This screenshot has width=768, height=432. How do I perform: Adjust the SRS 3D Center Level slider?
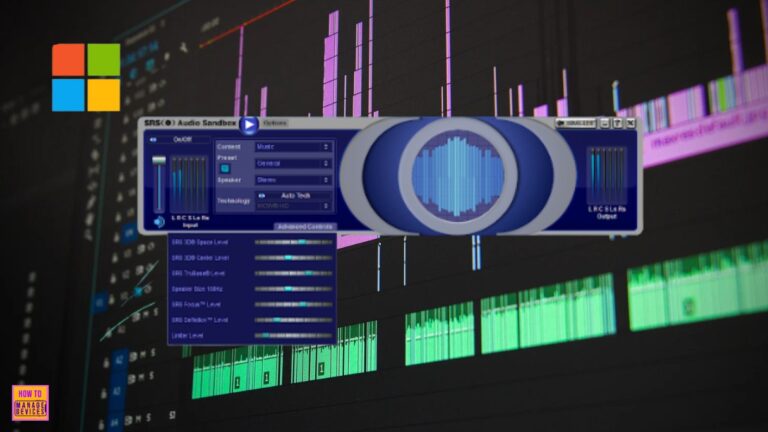click(293, 258)
